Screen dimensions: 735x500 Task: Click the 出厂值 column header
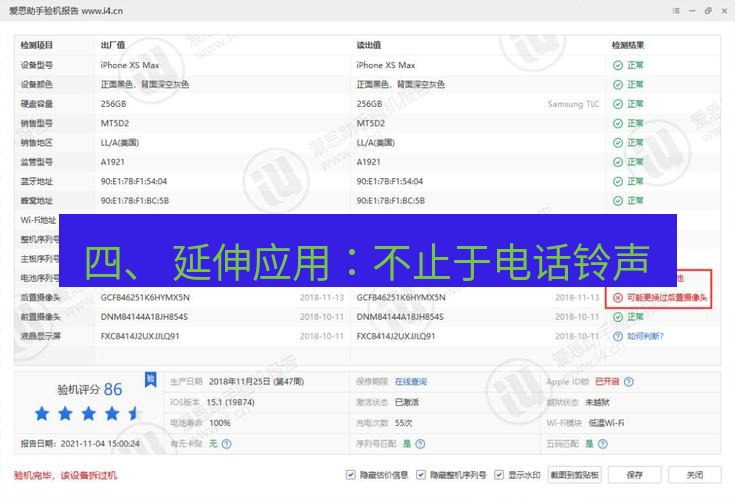(x=112, y=45)
